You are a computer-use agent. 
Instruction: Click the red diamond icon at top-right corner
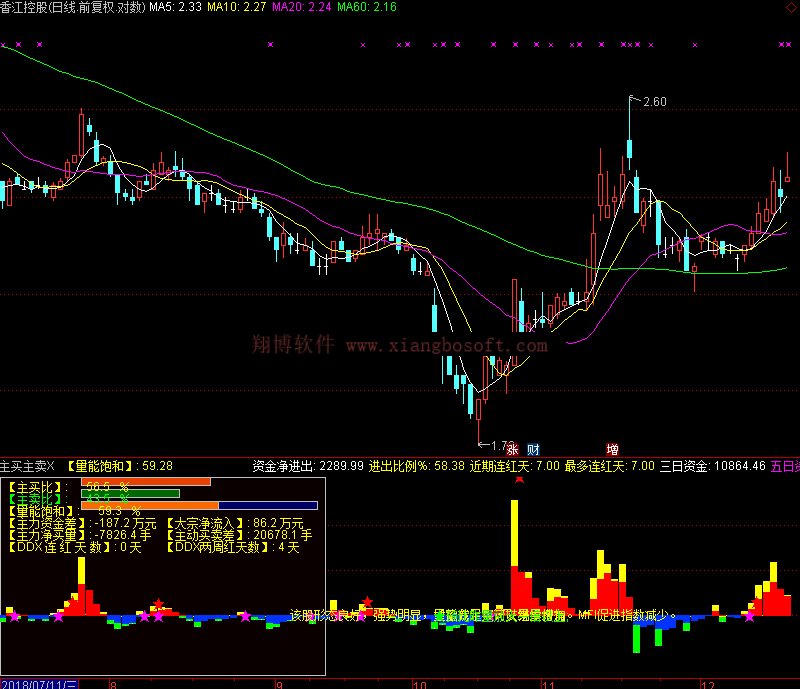(792, 7)
